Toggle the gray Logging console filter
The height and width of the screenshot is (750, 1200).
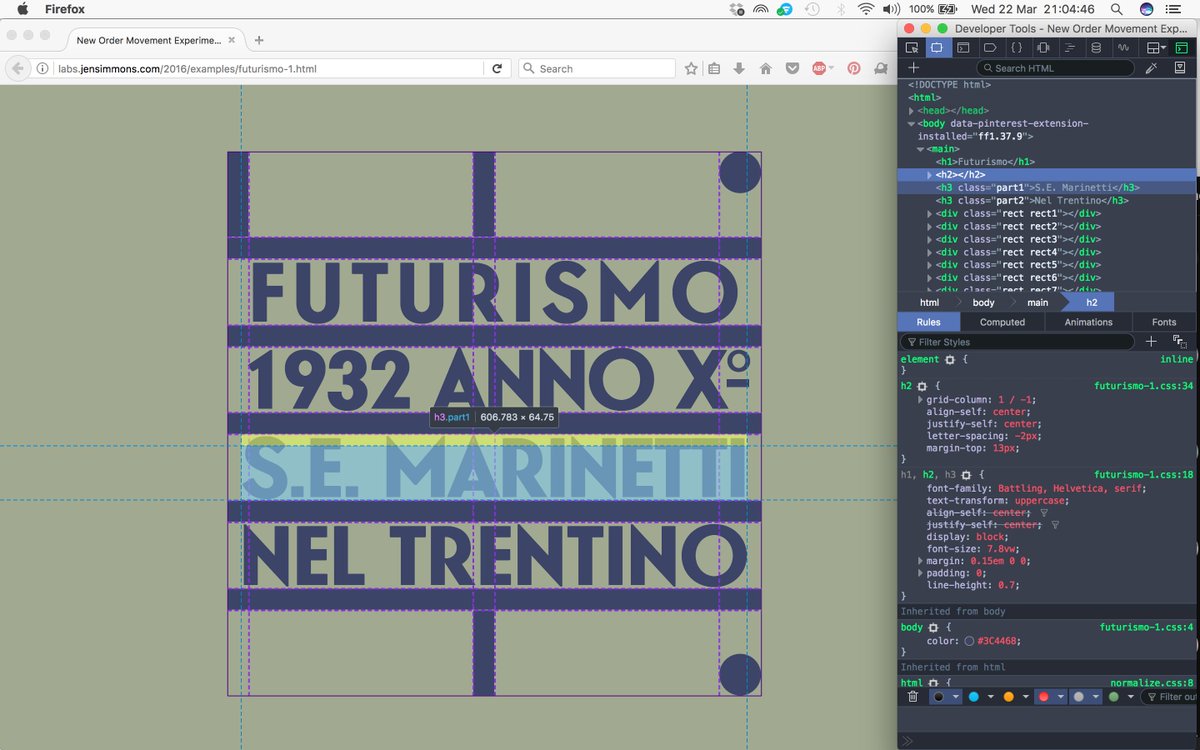click(x=1078, y=697)
